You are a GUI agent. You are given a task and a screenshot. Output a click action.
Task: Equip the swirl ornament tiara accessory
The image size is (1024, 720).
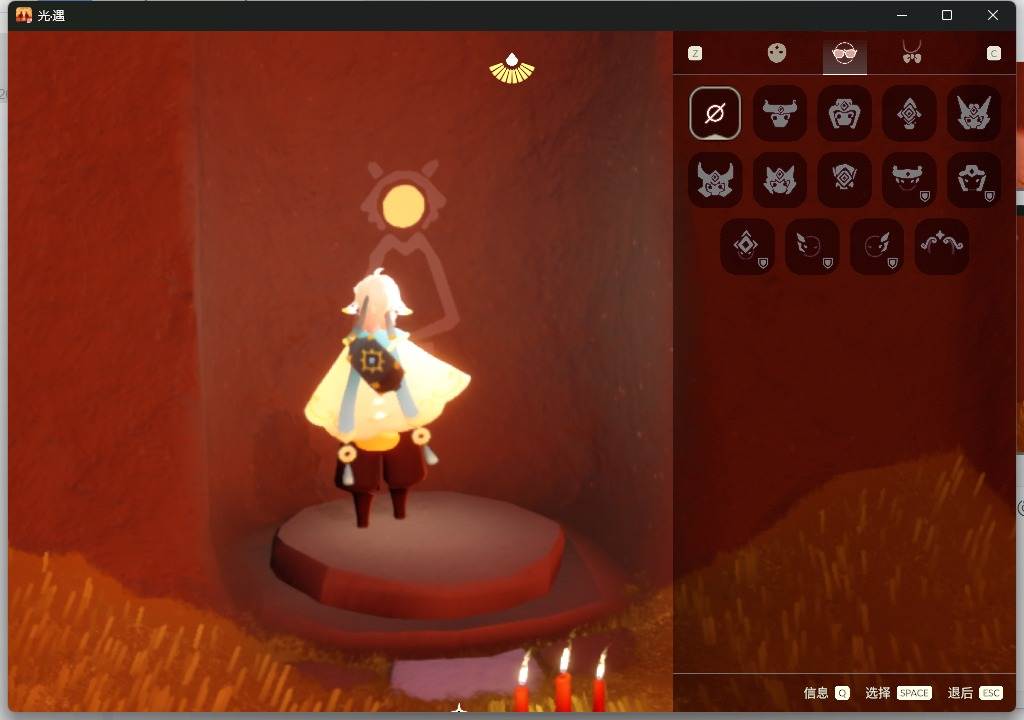point(942,246)
